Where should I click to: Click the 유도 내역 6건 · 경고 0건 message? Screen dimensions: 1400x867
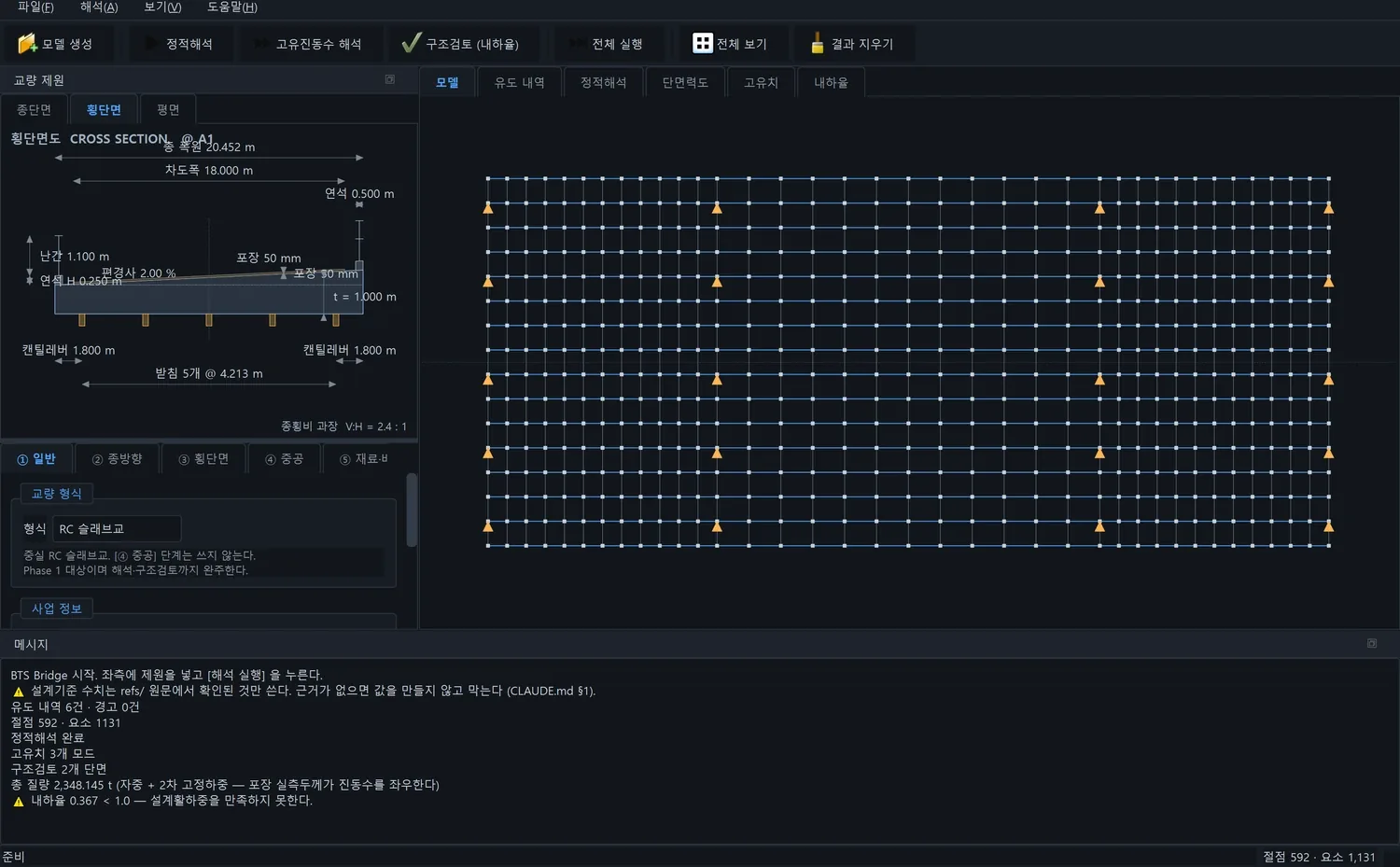[x=75, y=706]
